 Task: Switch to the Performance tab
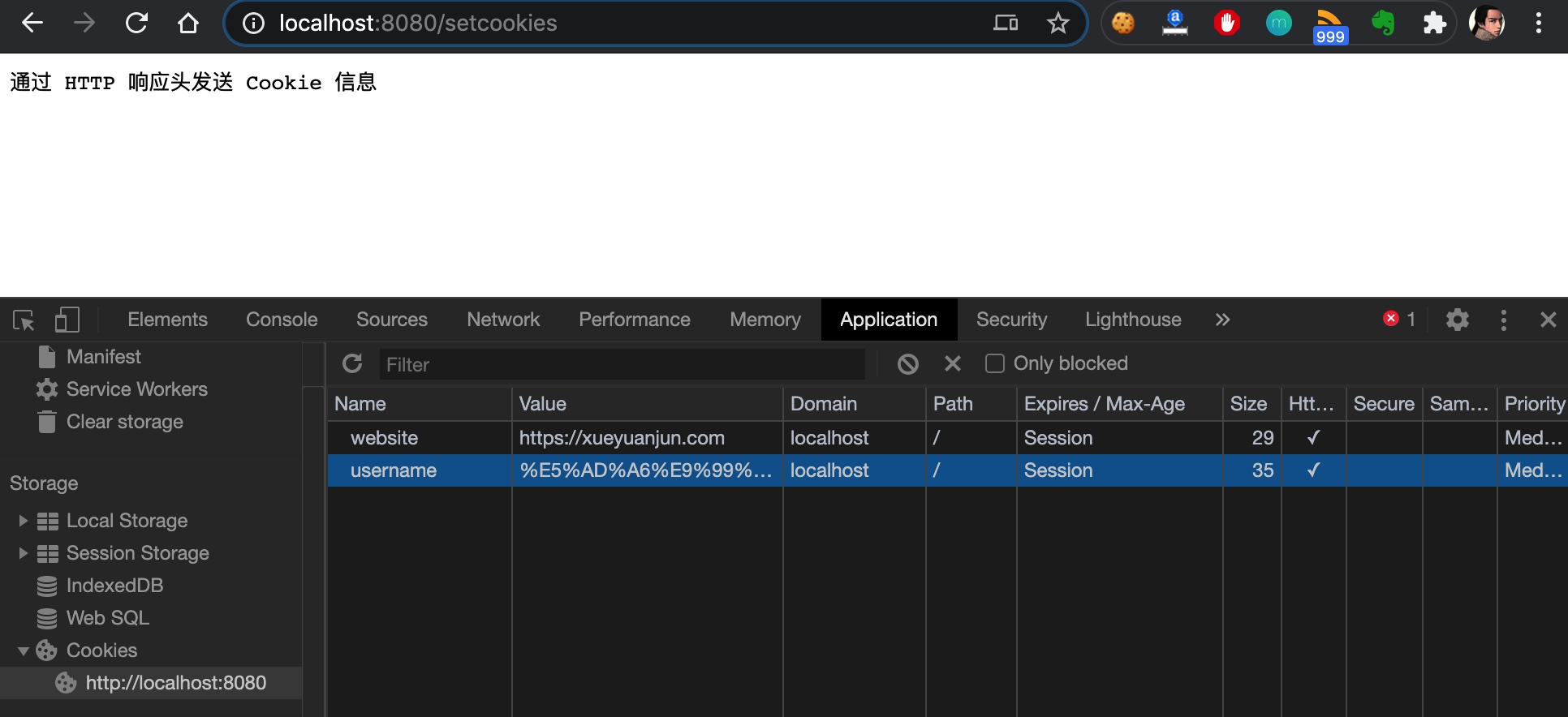635,320
